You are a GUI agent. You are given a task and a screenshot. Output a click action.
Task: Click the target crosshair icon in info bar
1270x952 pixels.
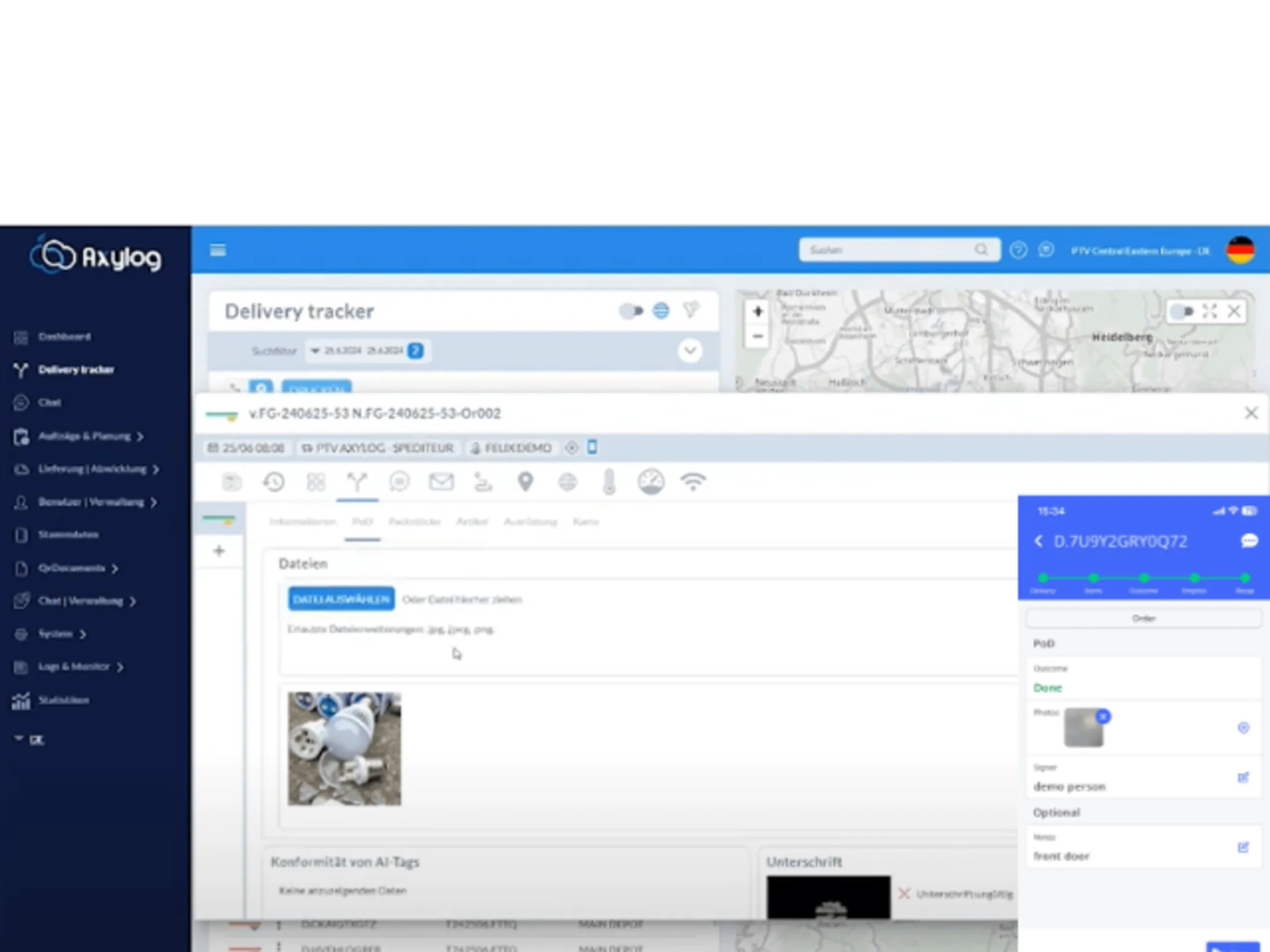pyautogui.click(x=571, y=448)
